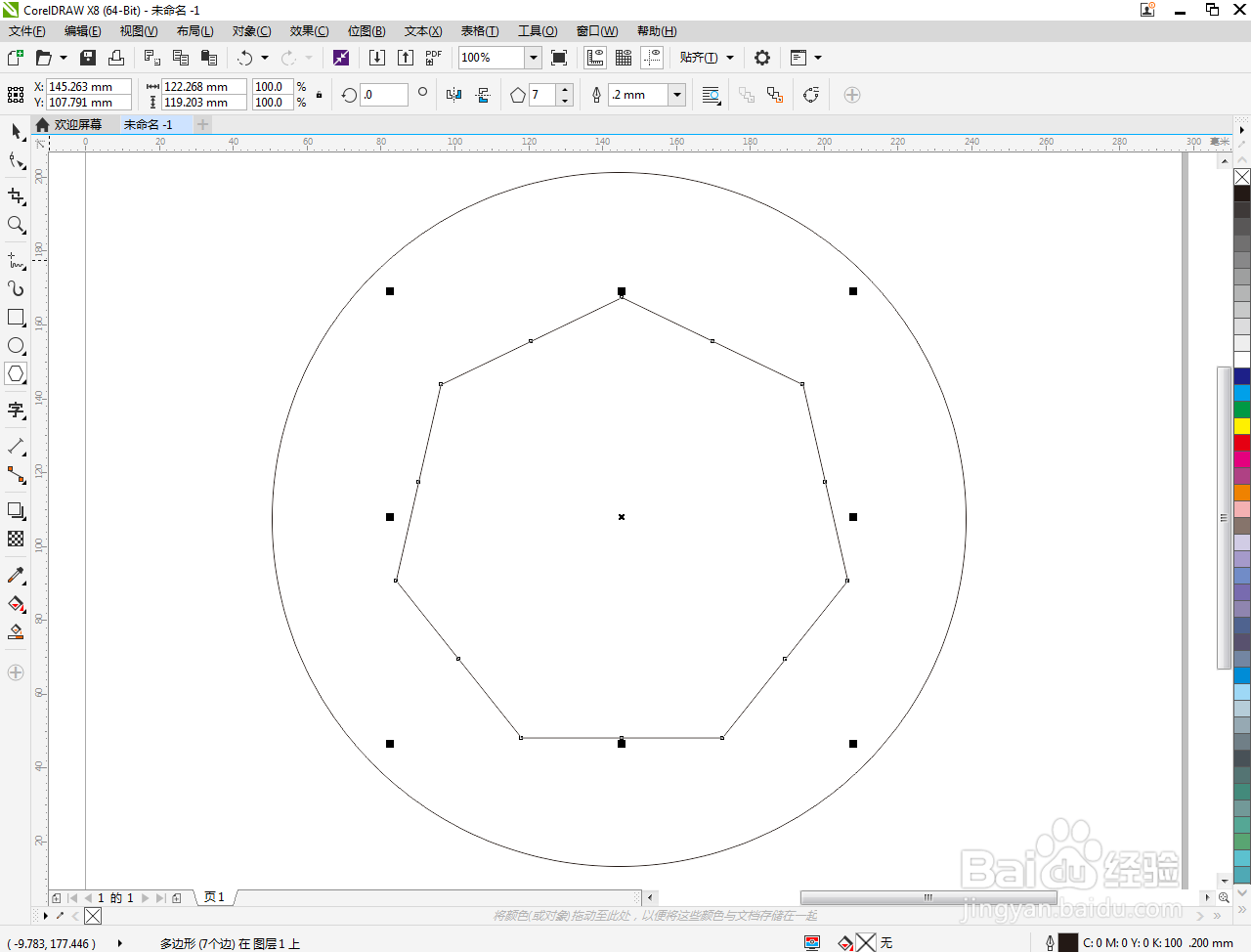Viewport: 1251px width, 952px height.
Task: Select the Ellipse tool
Action: [x=16, y=346]
